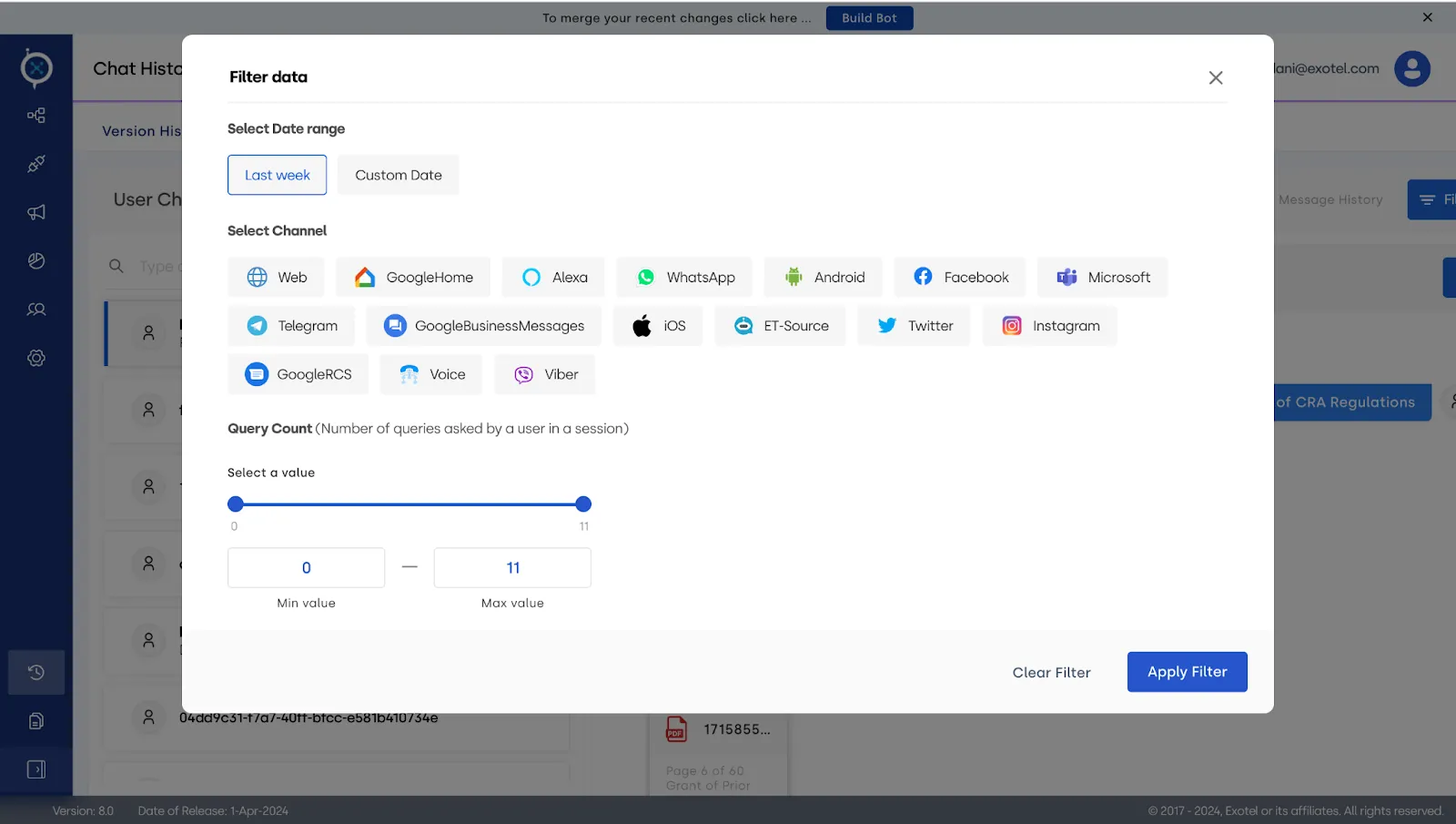Viewport: 1456px width, 824px height.
Task: Click the Apply Filter button
Action: click(1187, 672)
